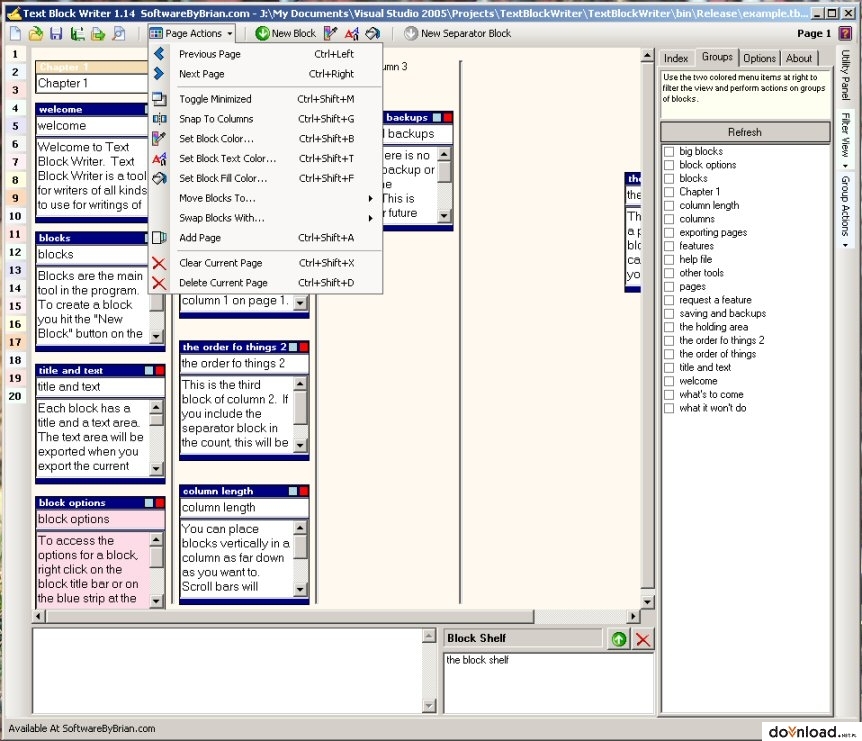This screenshot has width=862, height=741.
Task: Click the Save floppy disk icon
Action: (x=56, y=34)
